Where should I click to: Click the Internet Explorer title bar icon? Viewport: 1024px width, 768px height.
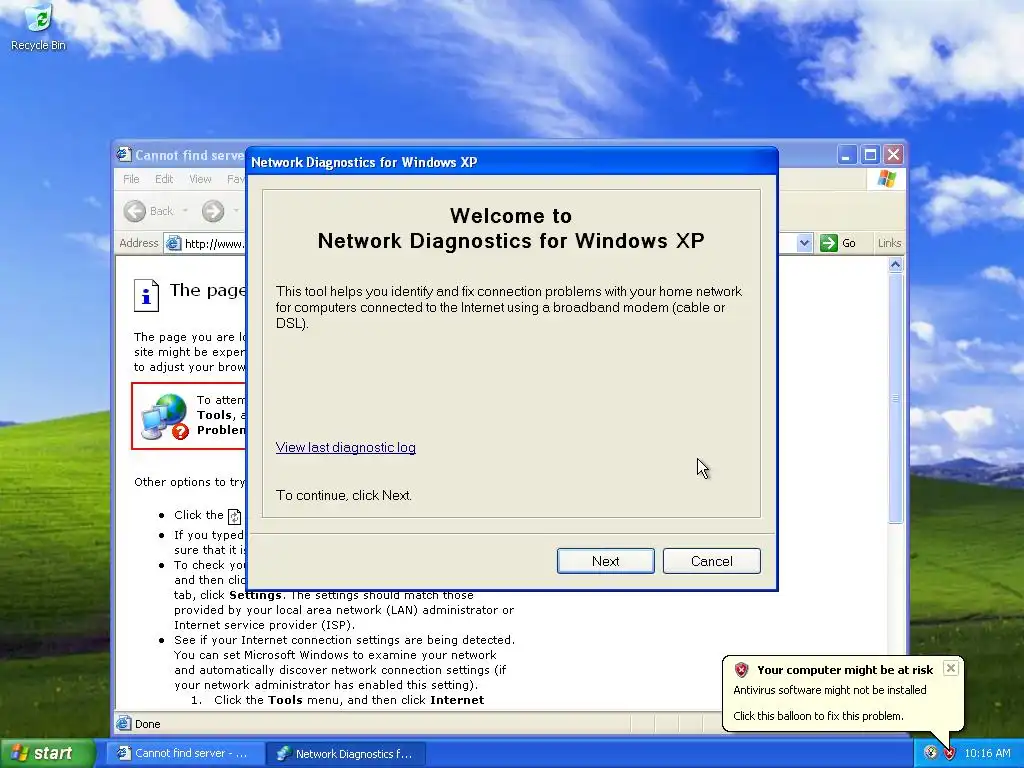pyautogui.click(x=123, y=155)
